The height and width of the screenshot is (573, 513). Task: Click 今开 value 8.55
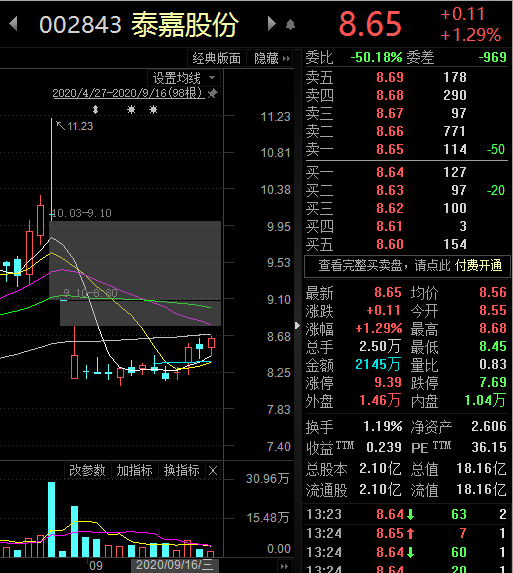[x=493, y=310]
